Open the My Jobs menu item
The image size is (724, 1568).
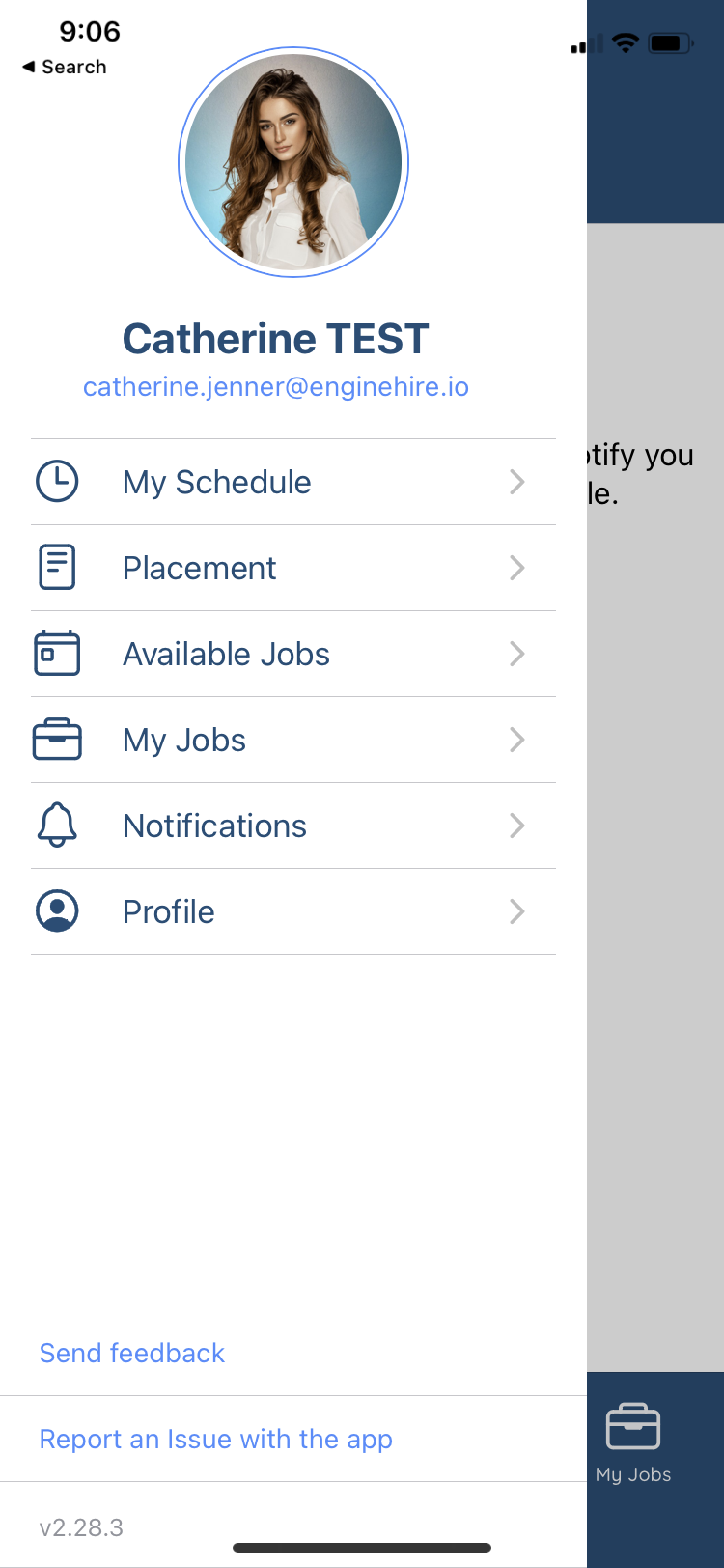[x=293, y=740]
